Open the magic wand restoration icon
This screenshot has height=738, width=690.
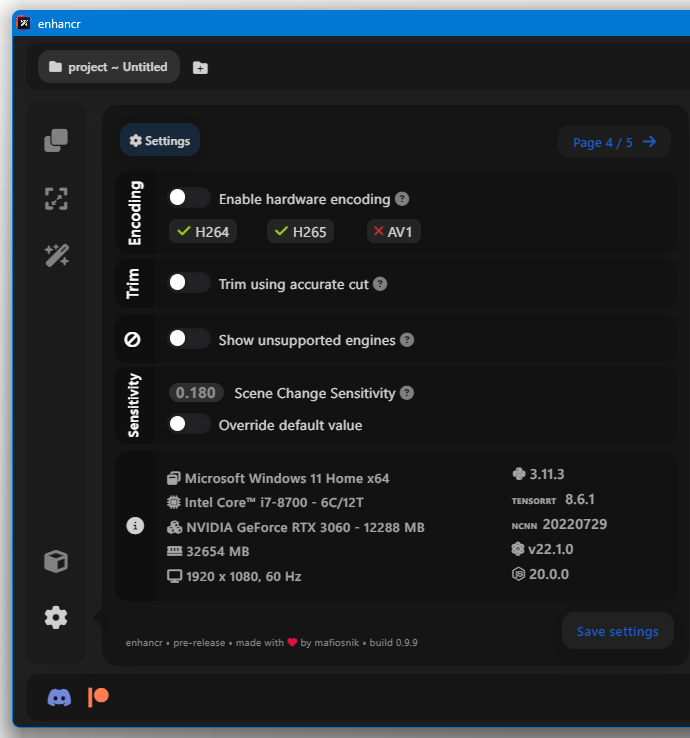[56, 256]
